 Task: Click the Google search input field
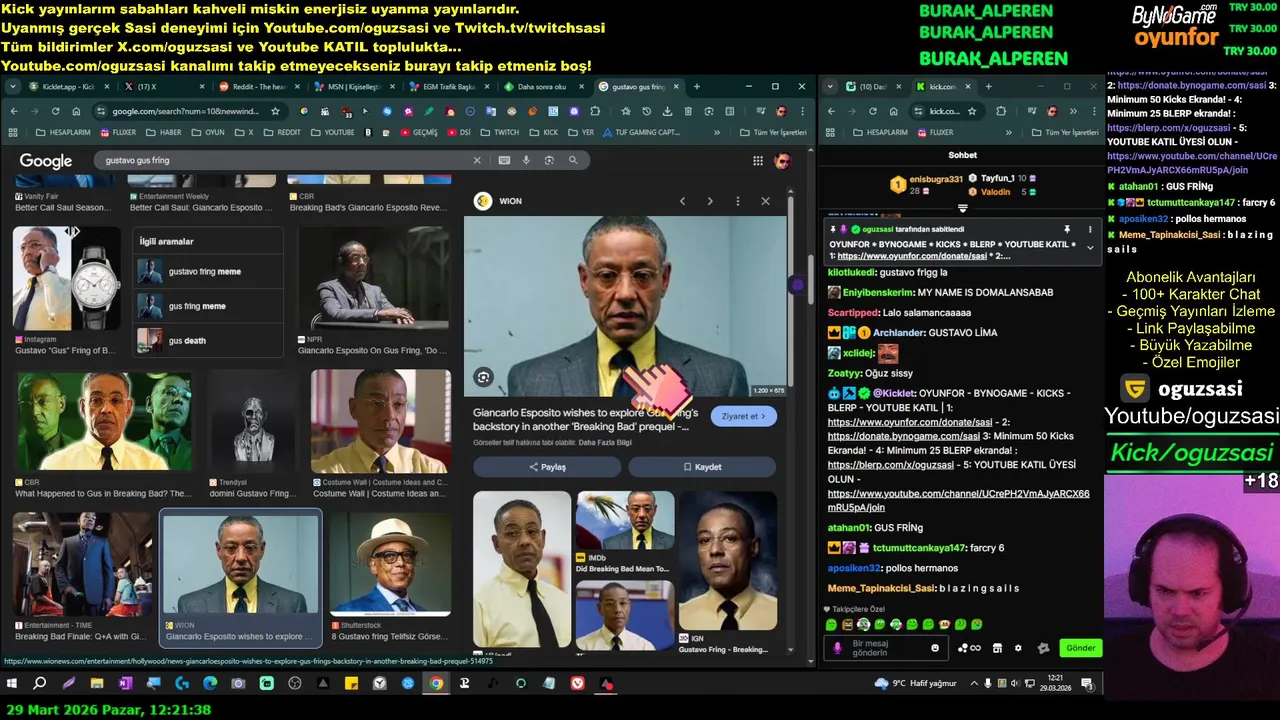285,160
